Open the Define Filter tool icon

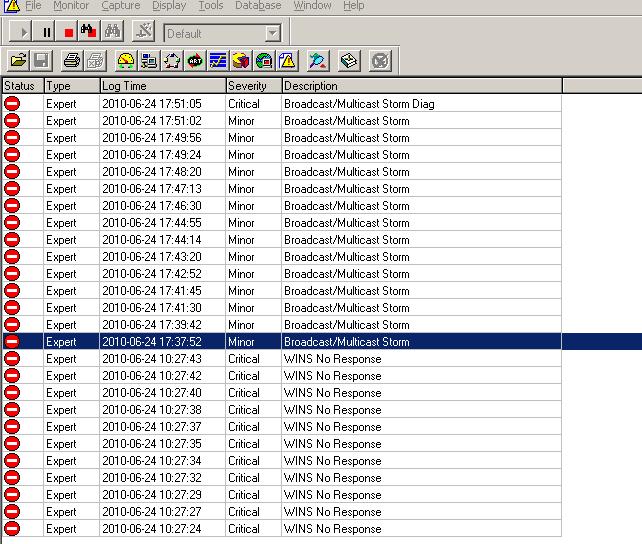coord(144,33)
